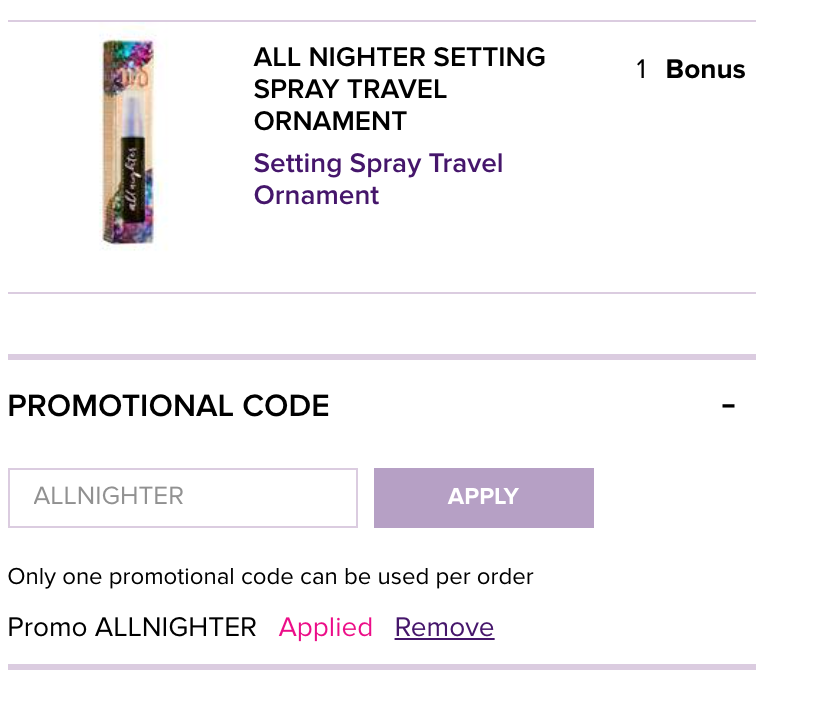
Task: Focus the ALLNIGHTER promo code input field
Action: (183, 498)
